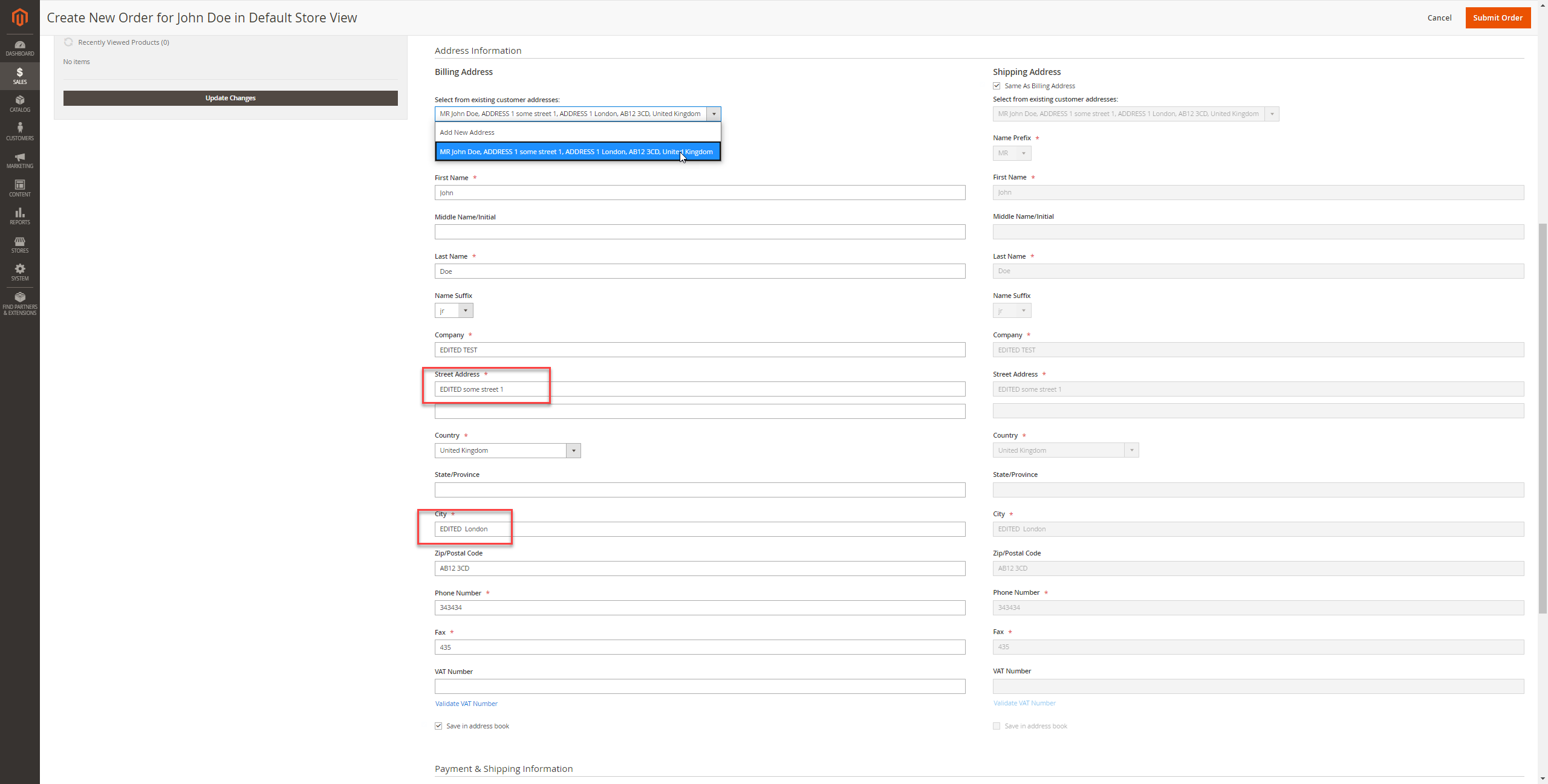Click the Submit Order button
Viewport: 1548px width, 784px height.
coord(1498,18)
